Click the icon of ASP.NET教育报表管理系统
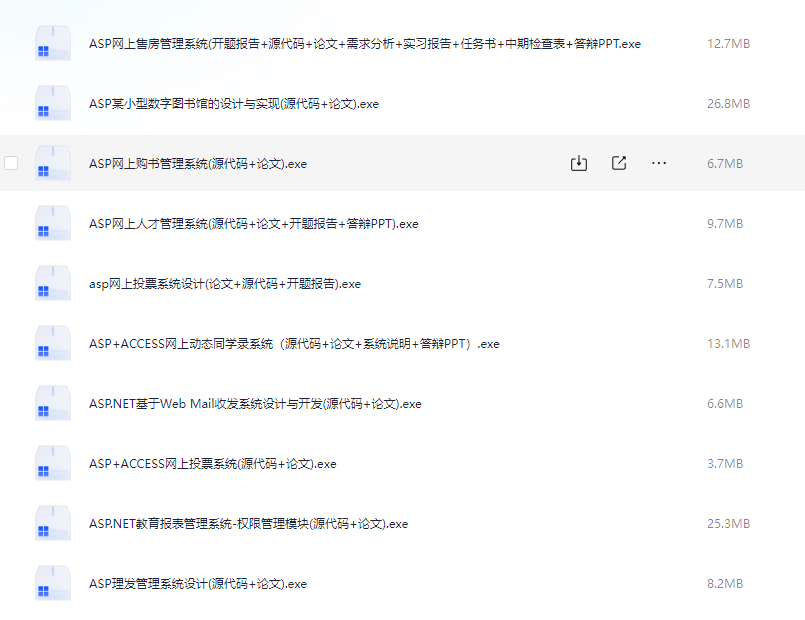Screen dimensions: 805x620 (x=52, y=523)
